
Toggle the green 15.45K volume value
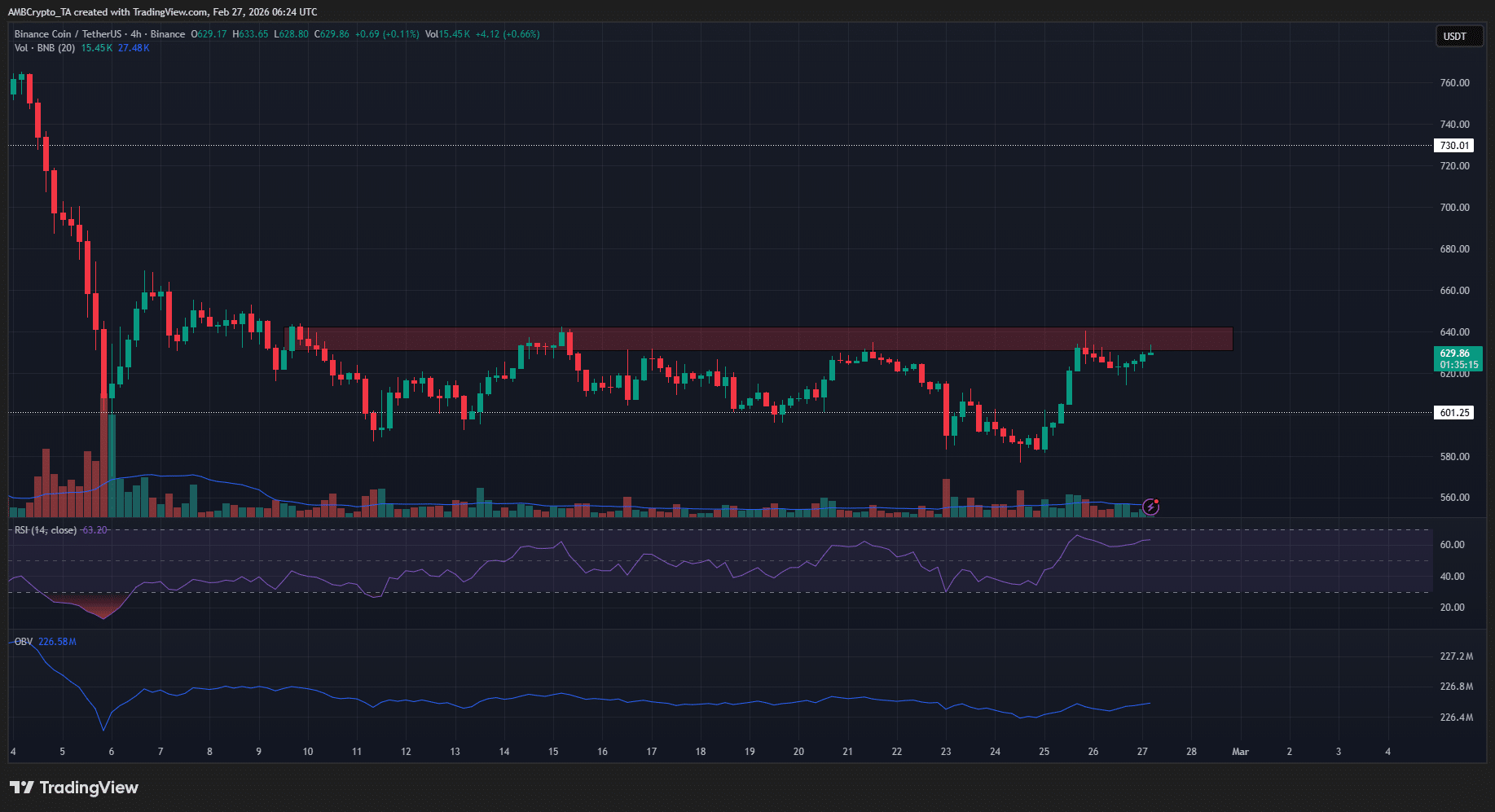click(97, 47)
